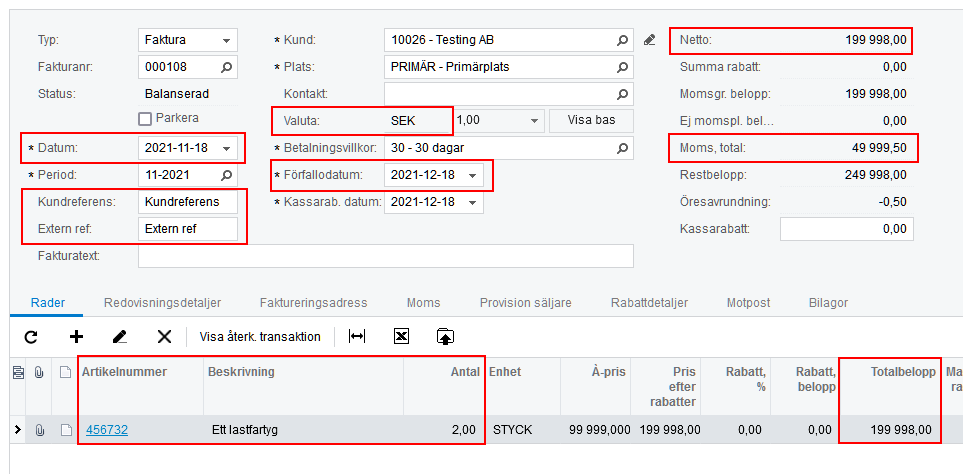Toggle the Parkera checkbox
This screenshot has width=963, height=474.
click(x=145, y=119)
